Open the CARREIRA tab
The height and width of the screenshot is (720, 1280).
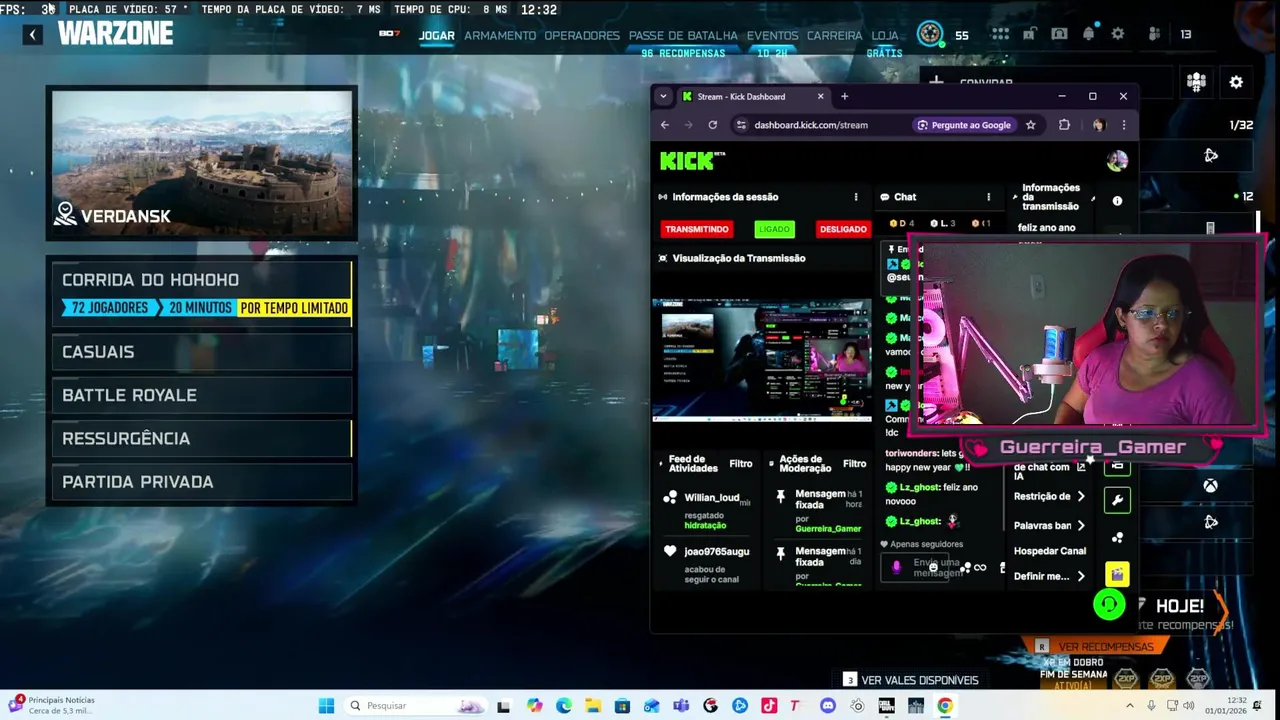[834, 35]
